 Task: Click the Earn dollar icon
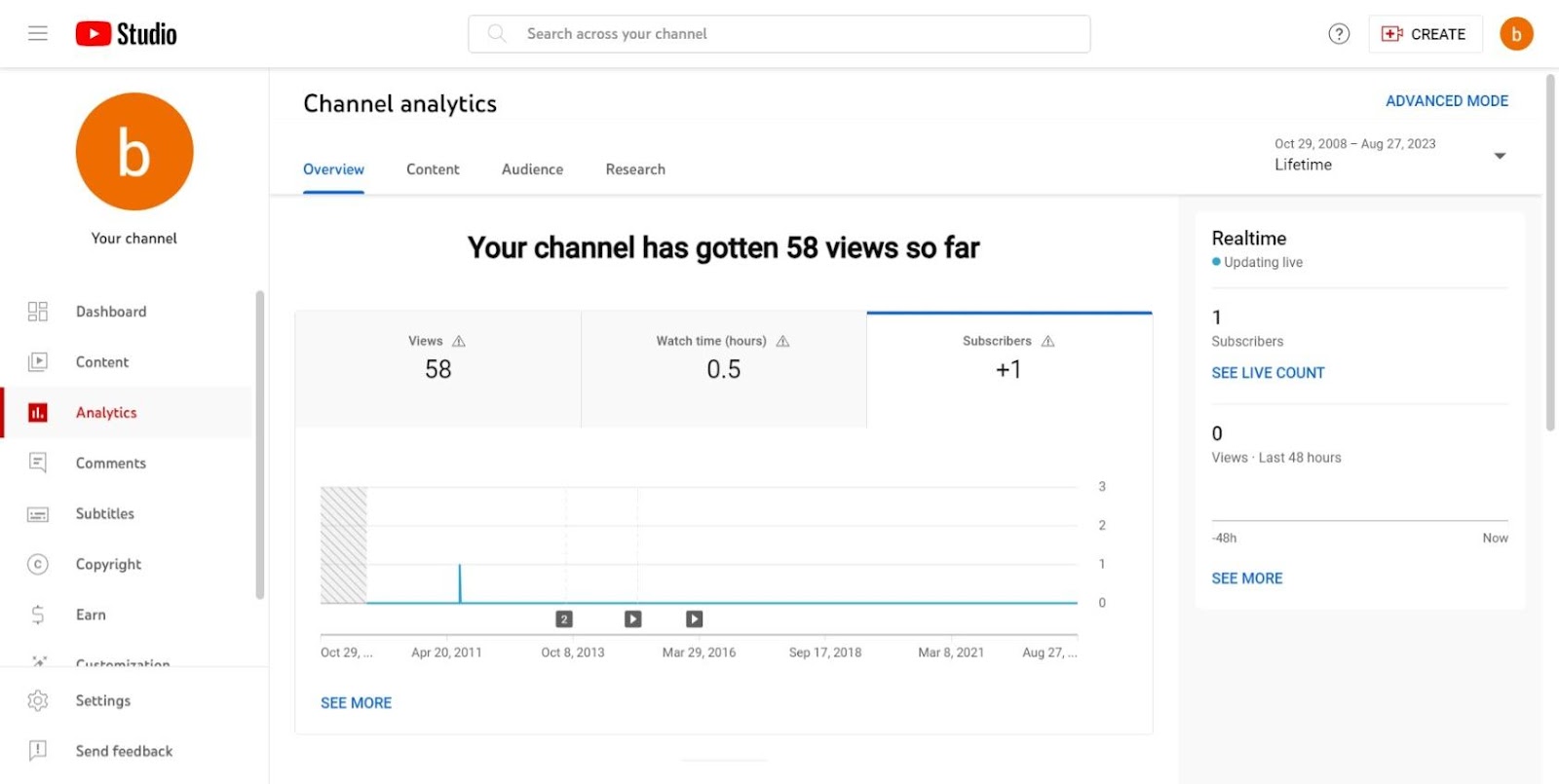(x=38, y=615)
